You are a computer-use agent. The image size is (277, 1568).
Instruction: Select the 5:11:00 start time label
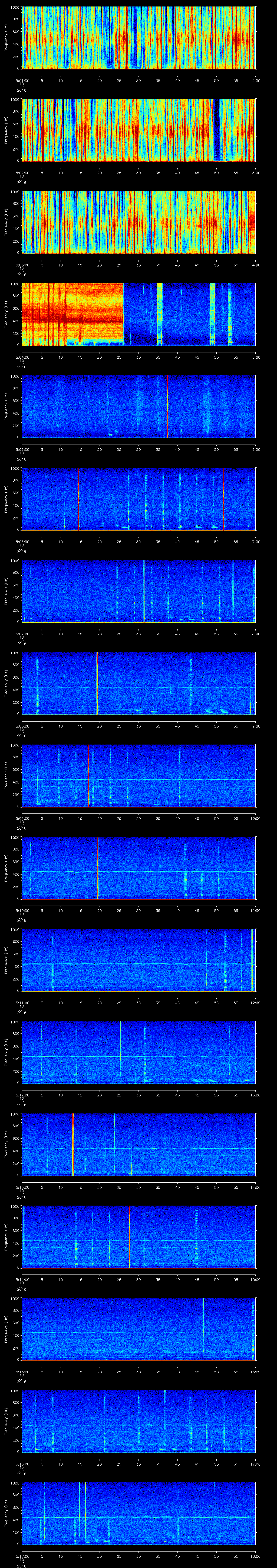pos(22,1003)
